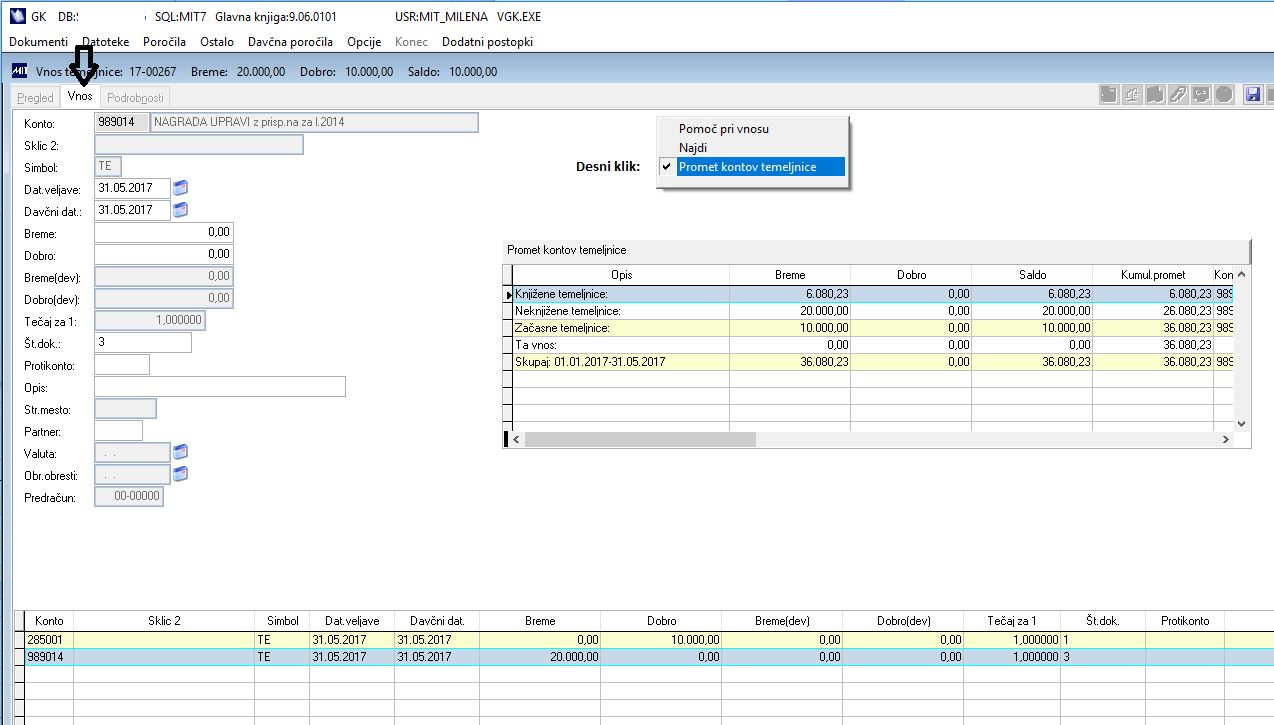Choose Najdi from the context menu
The height and width of the screenshot is (725, 1274).
[x=692, y=148]
